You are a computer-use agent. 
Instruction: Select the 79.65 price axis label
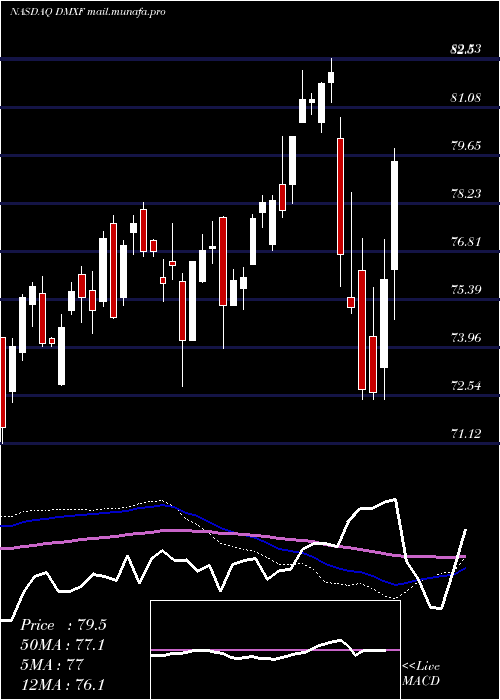pos(466,145)
